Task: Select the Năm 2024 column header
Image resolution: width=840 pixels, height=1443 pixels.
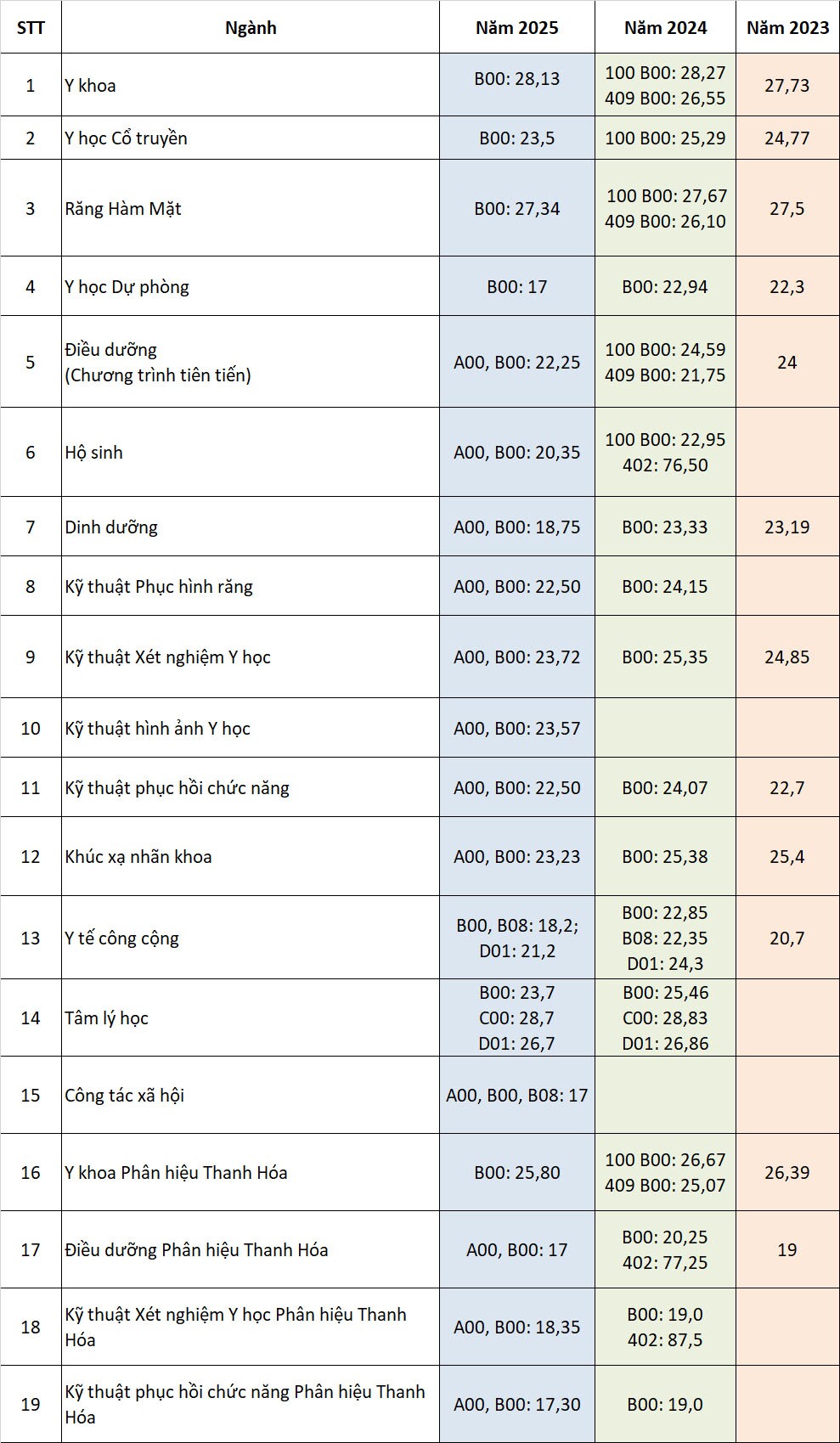Action: click(665, 27)
